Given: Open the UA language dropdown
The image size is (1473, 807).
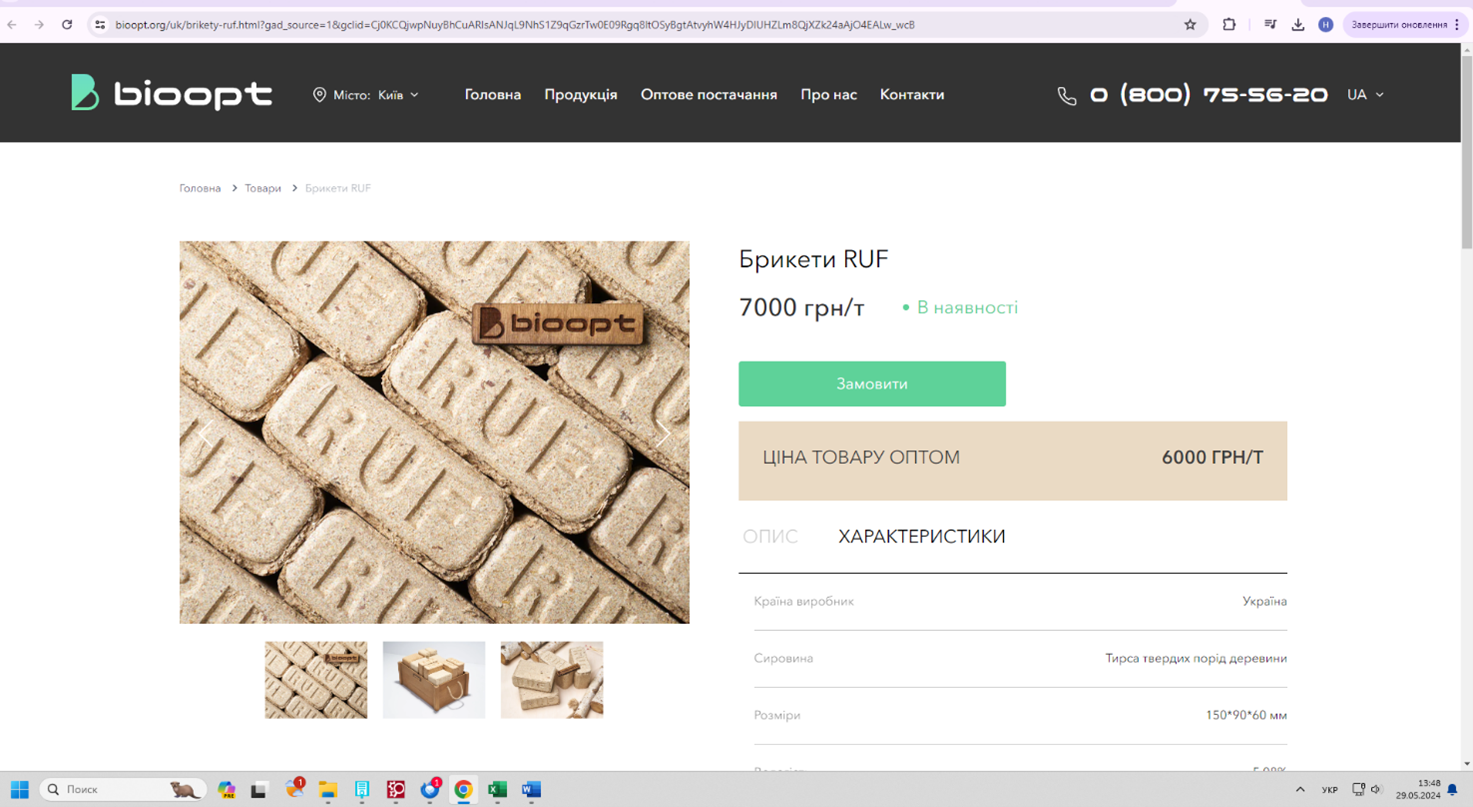Looking at the screenshot, I should coord(1365,95).
